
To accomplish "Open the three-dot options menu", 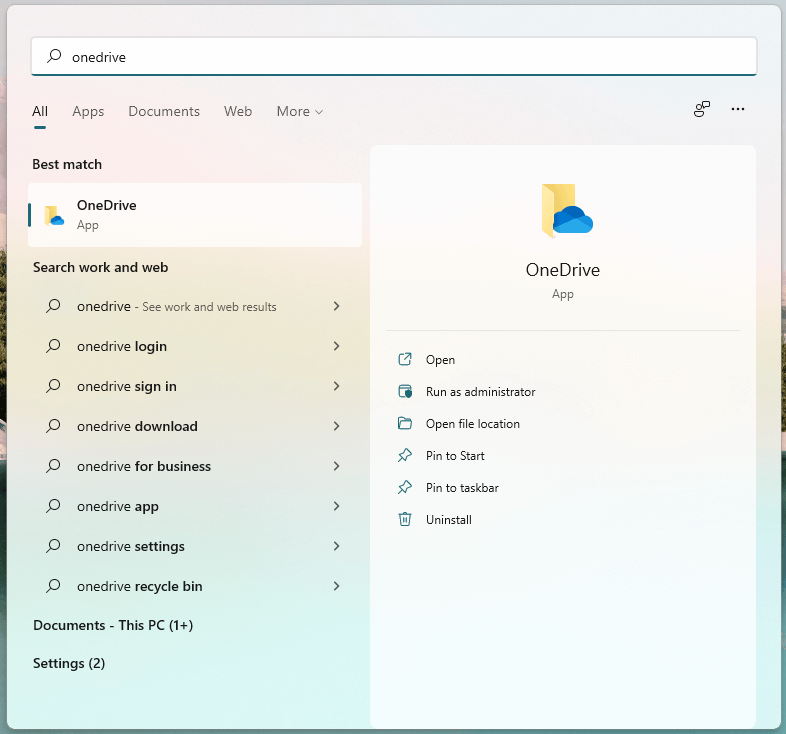I will (738, 109).
